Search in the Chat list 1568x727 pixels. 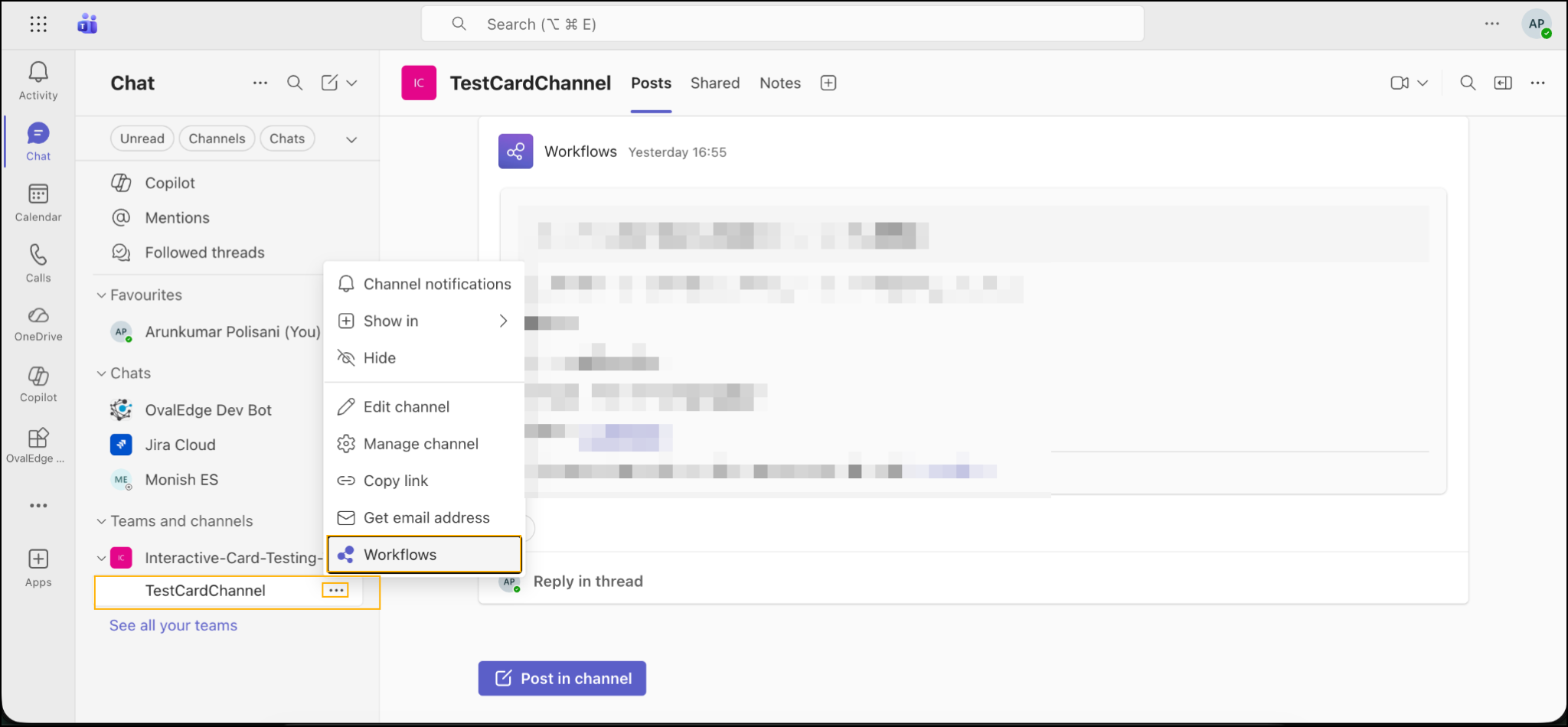click(x=295, y=83)
